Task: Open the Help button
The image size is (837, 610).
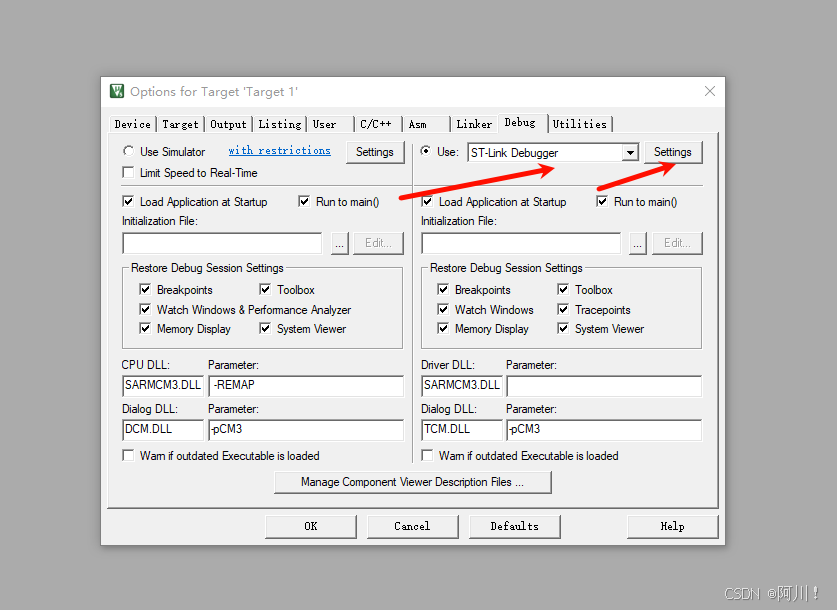Action: 673,526
